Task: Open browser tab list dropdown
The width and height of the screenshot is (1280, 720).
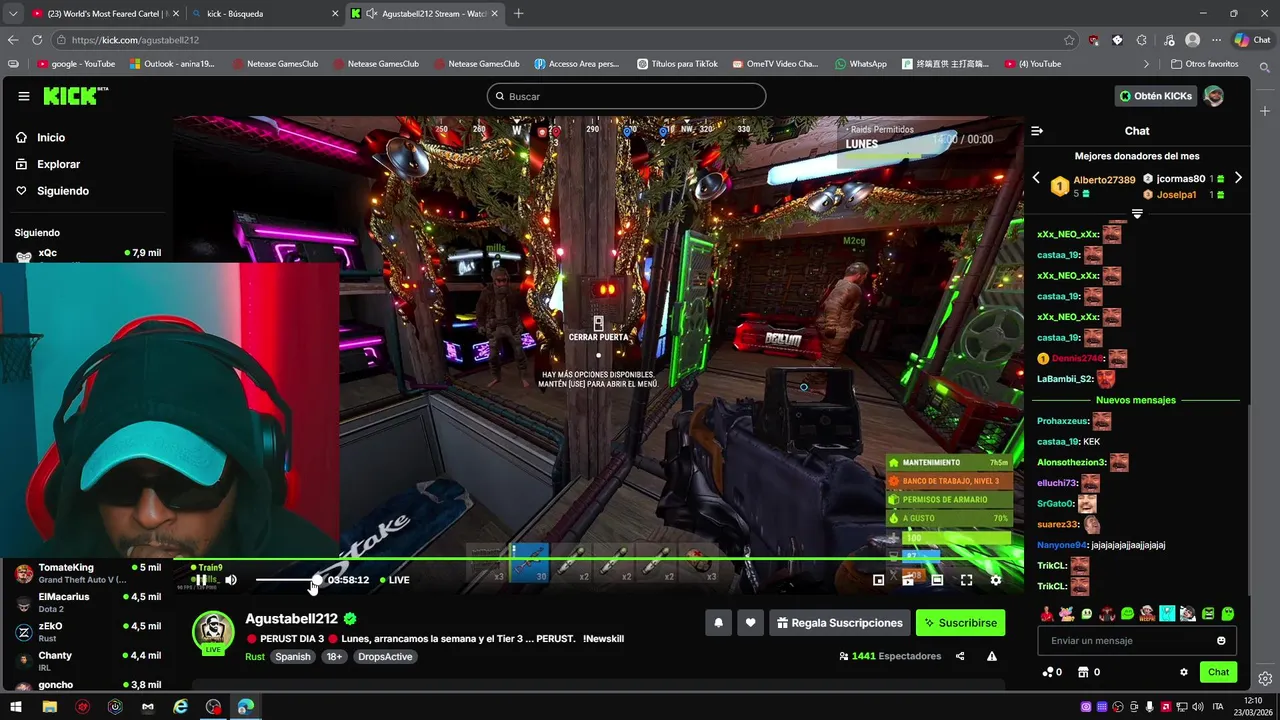Action: (x=12, y=14)
